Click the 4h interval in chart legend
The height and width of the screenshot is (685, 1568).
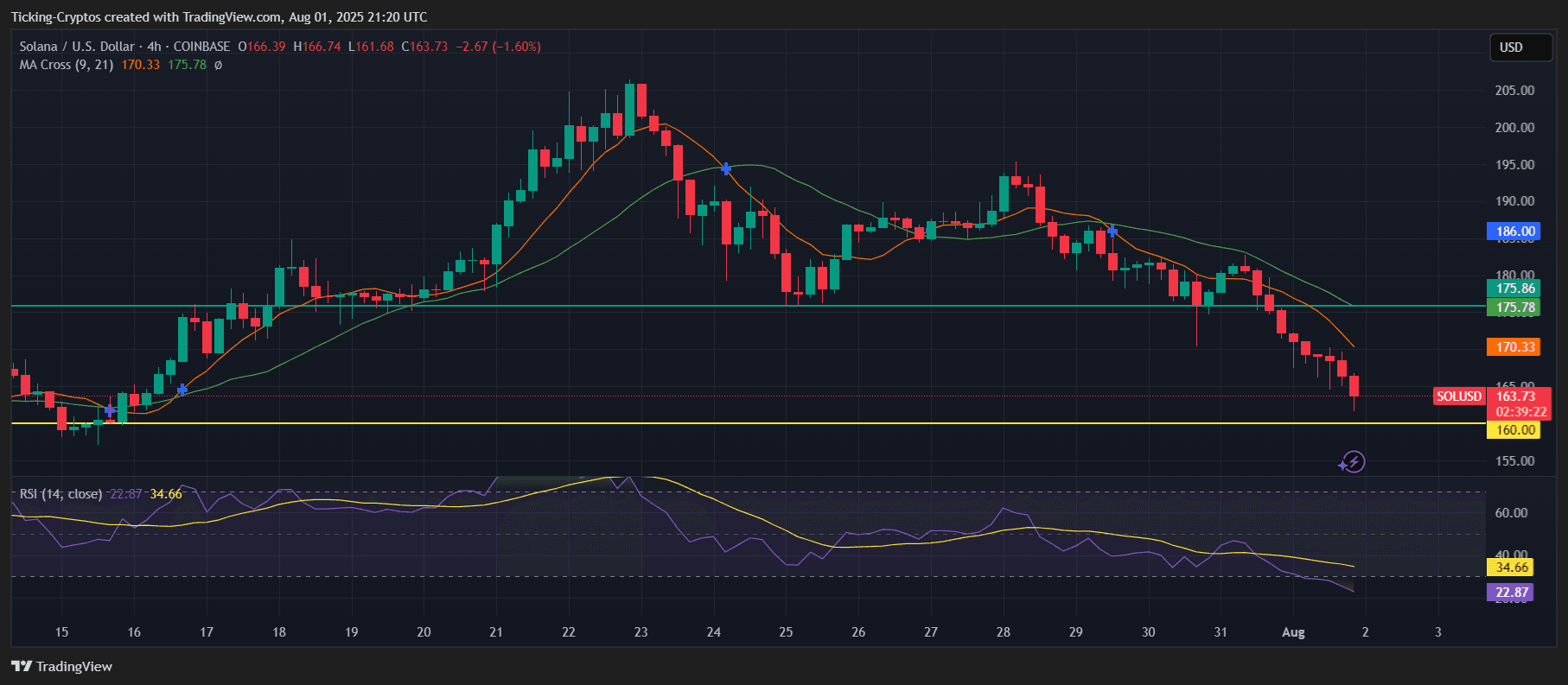(x=154, y=47)
